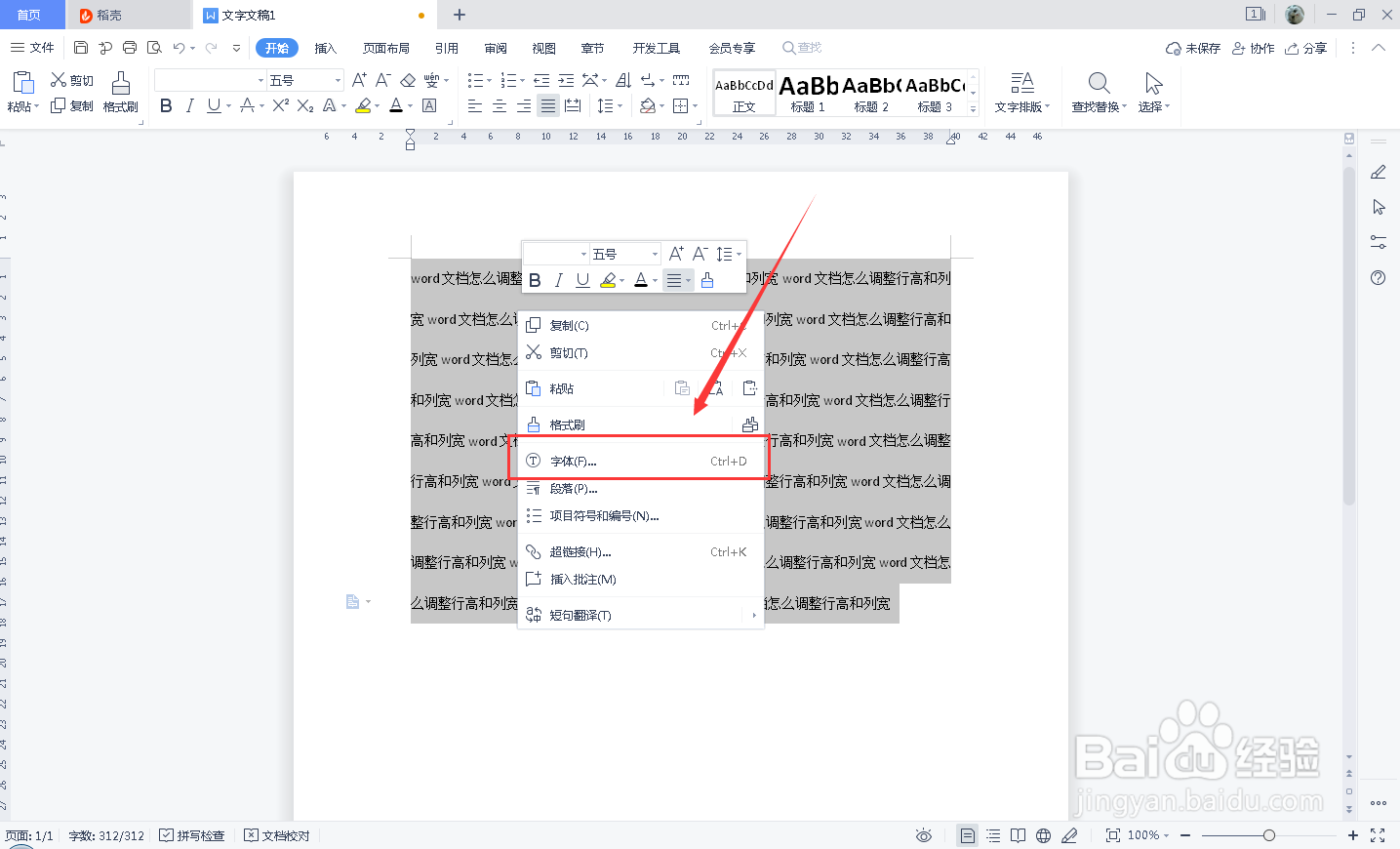Image resolution: width=1400 pixels, height=849 pixels.
Task: Click the help question mark icon in right sidebar
Action: (x=1378, y=277)
